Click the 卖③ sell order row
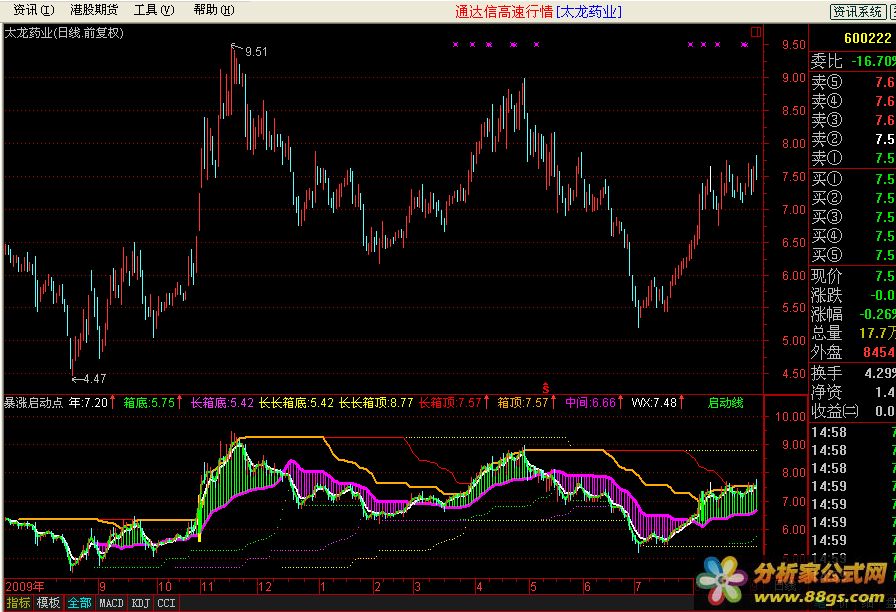The height and width of the screenshot is (612, 896). 853,120
